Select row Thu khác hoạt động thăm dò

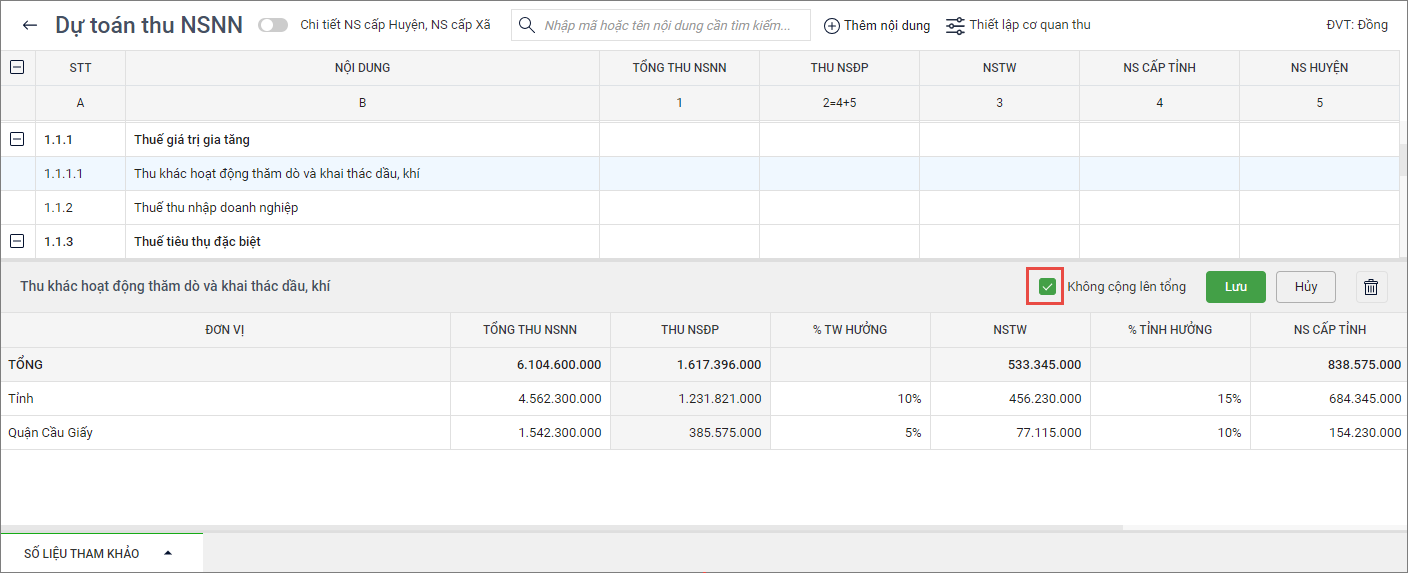[x=277, y=174]
